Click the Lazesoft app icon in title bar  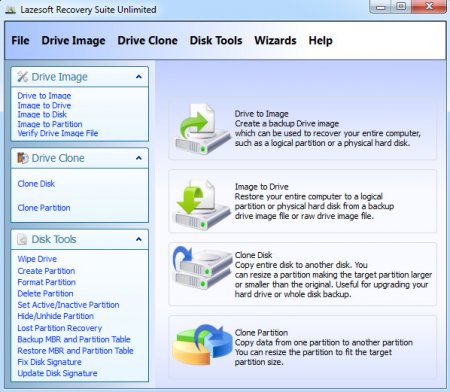(11, 10)
